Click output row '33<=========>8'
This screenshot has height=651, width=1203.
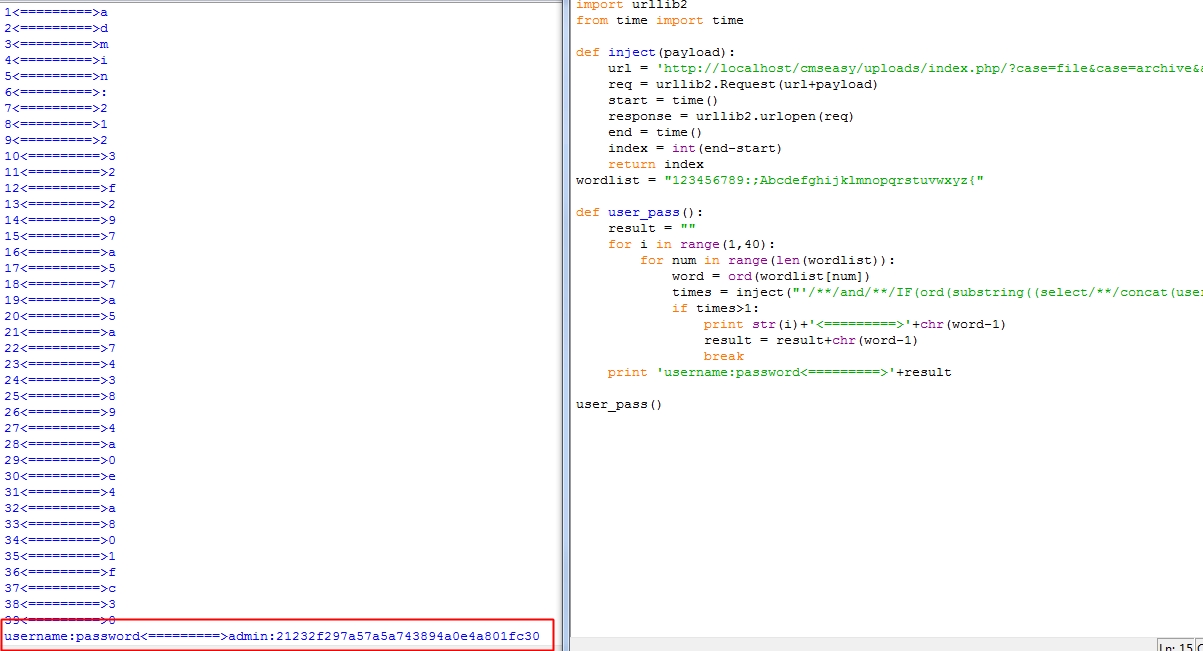[x=60, y=524]
